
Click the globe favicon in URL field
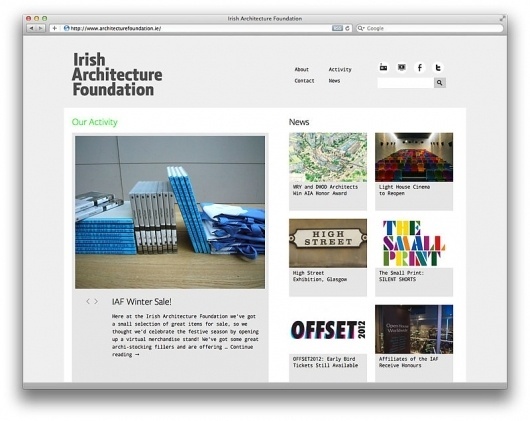click(x=67, y=28)
